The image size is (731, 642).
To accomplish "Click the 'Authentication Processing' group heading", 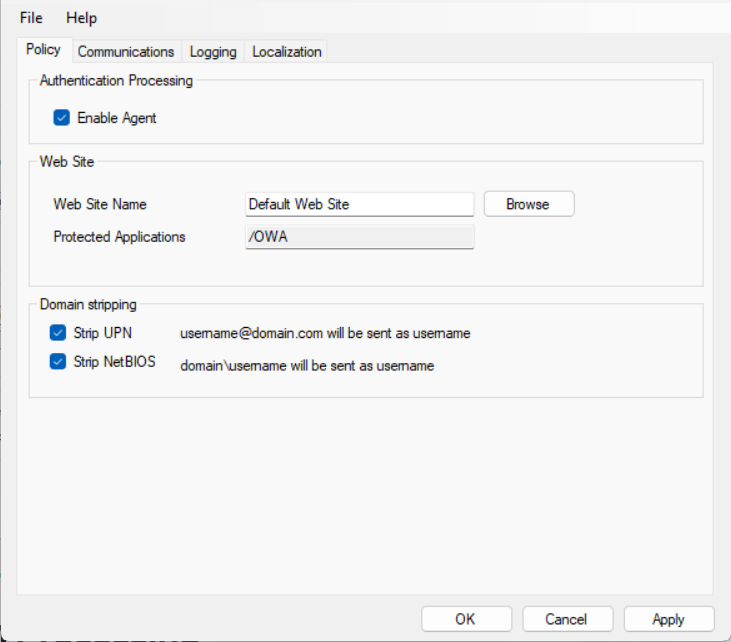I will (116, 81).
